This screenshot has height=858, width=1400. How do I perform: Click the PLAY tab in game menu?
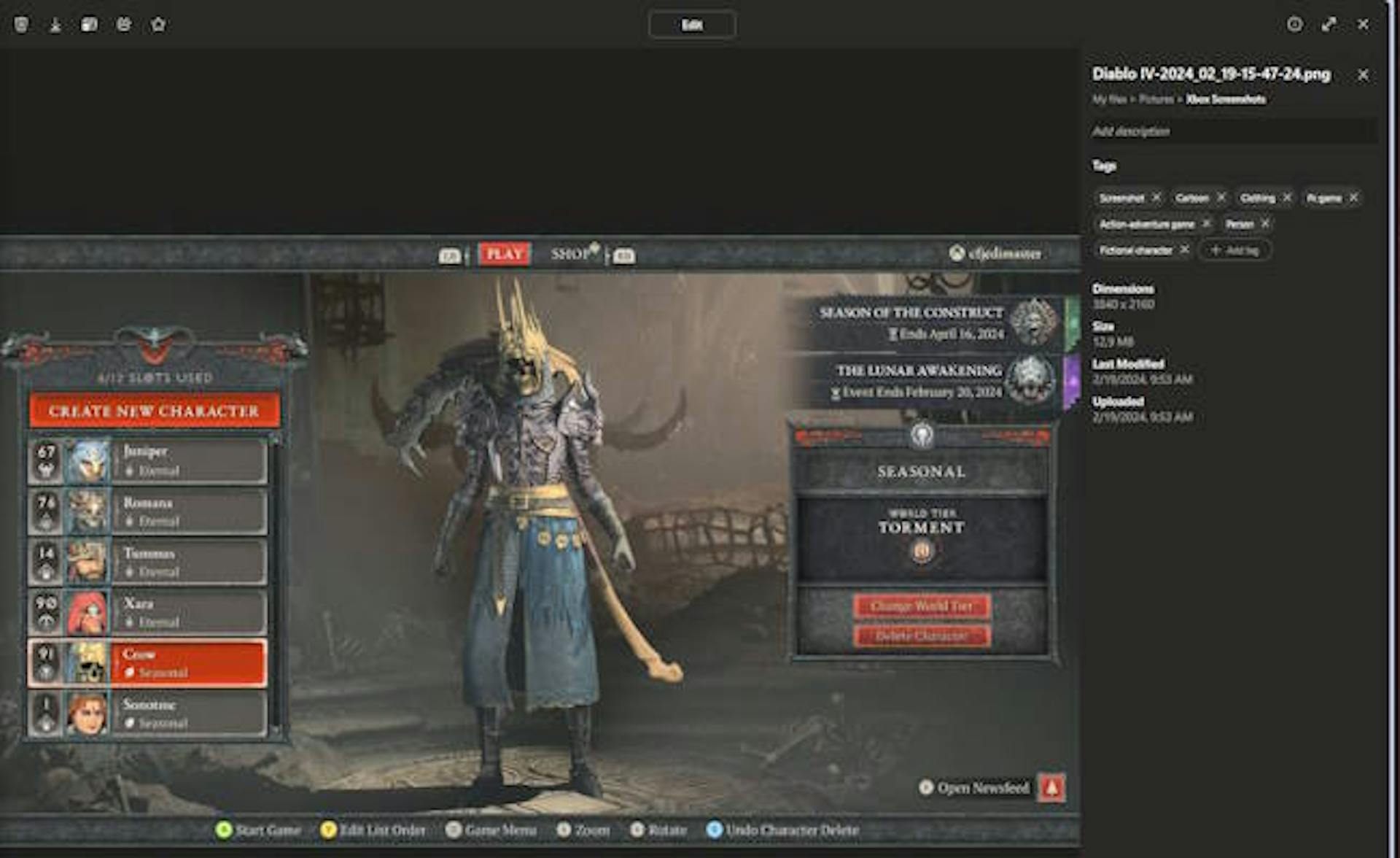(504, 254)
